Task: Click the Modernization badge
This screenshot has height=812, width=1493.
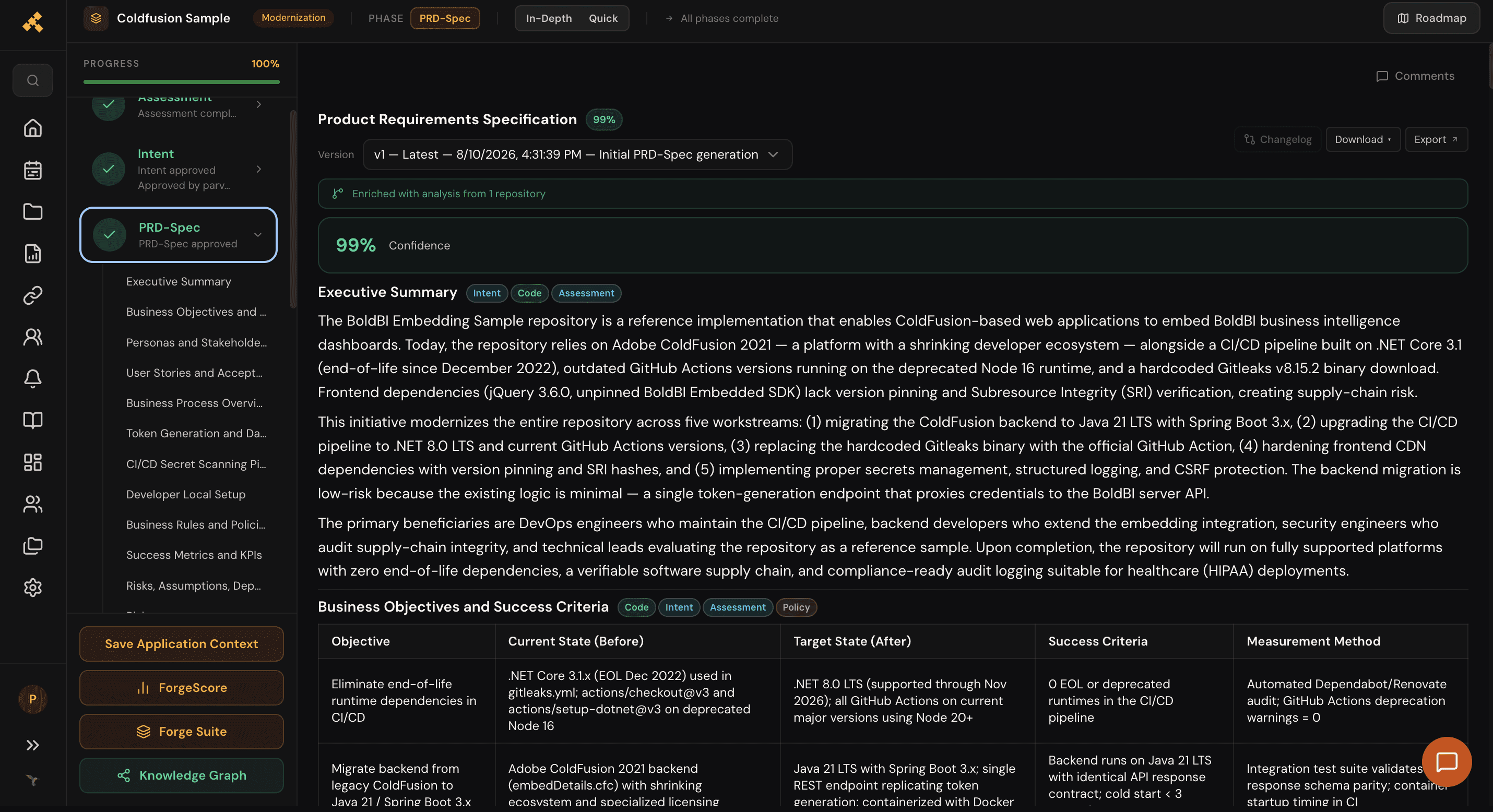Action: click(293, 18)
